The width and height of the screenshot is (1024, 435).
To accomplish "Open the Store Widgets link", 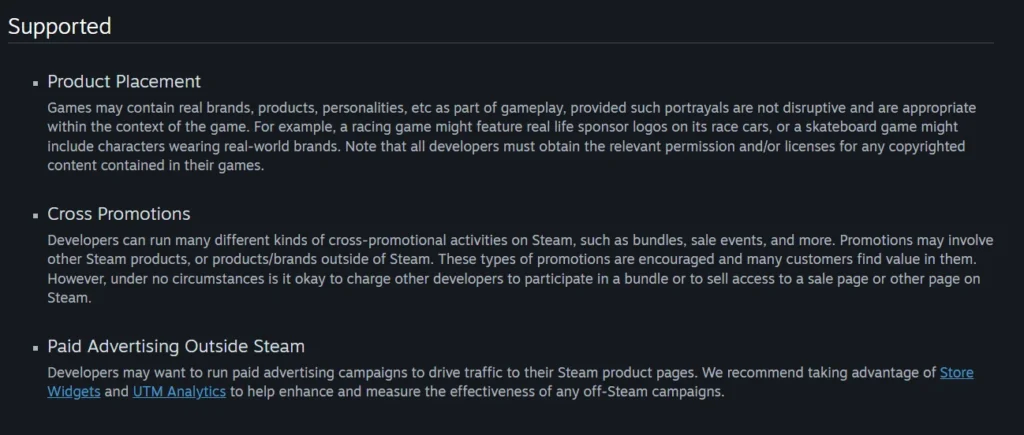I will tap(956, 373).
